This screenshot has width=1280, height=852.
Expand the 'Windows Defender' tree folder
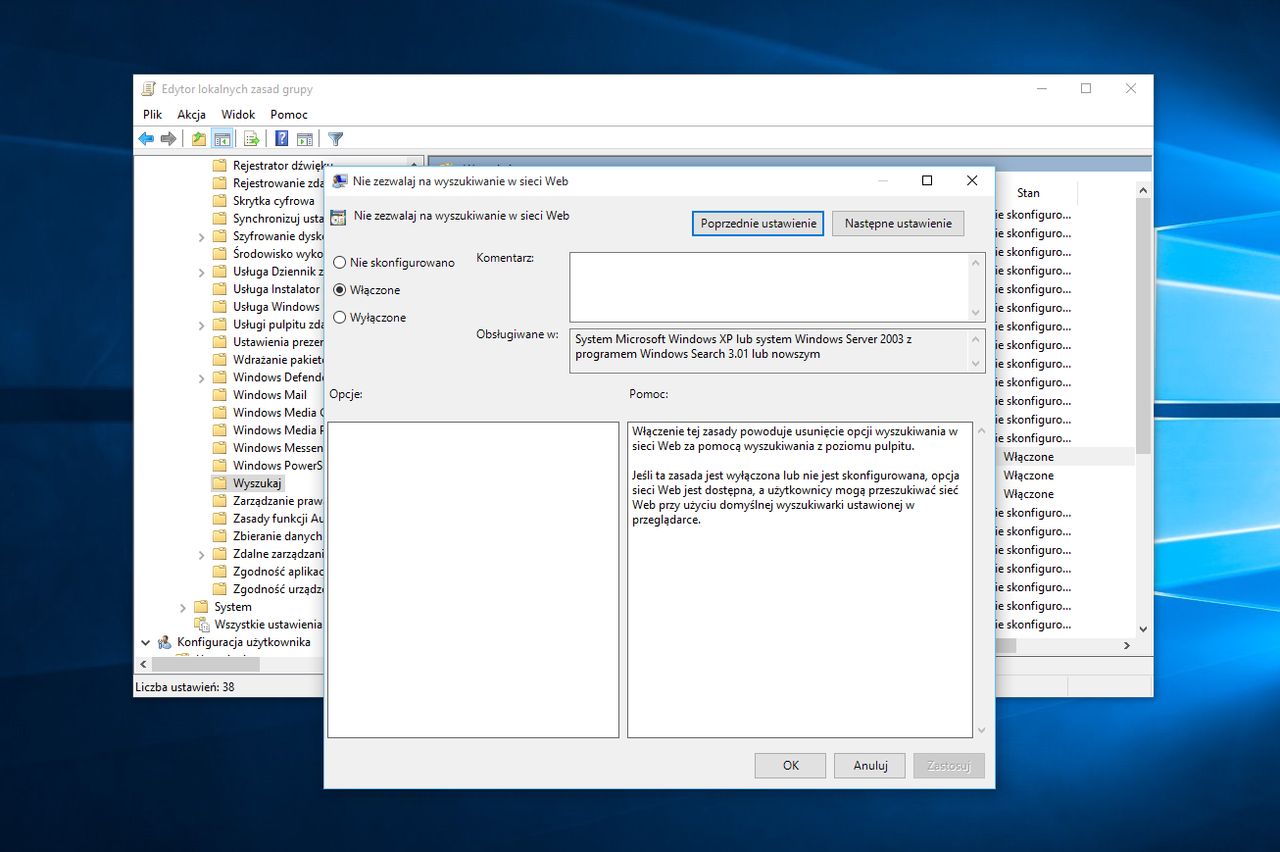tap(201, 378)
